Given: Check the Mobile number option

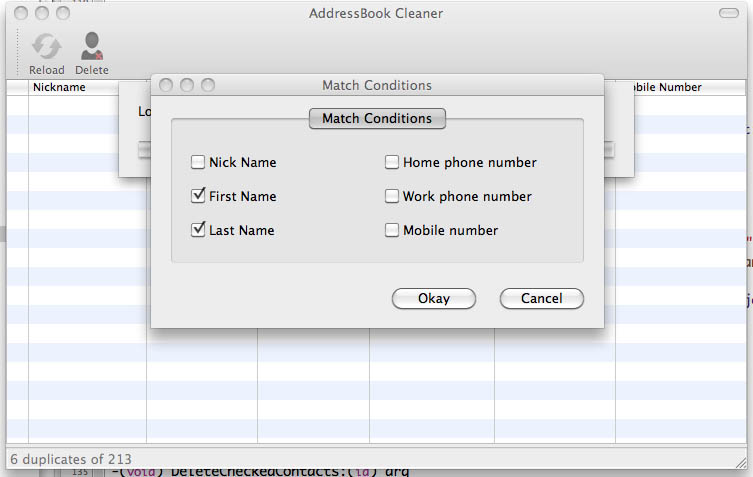Looking at the screenshot, I should pos(392,230).
